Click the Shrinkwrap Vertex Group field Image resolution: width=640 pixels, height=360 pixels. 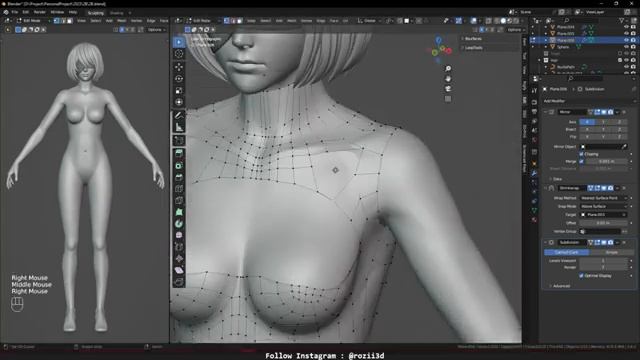(x=601, y=231)
